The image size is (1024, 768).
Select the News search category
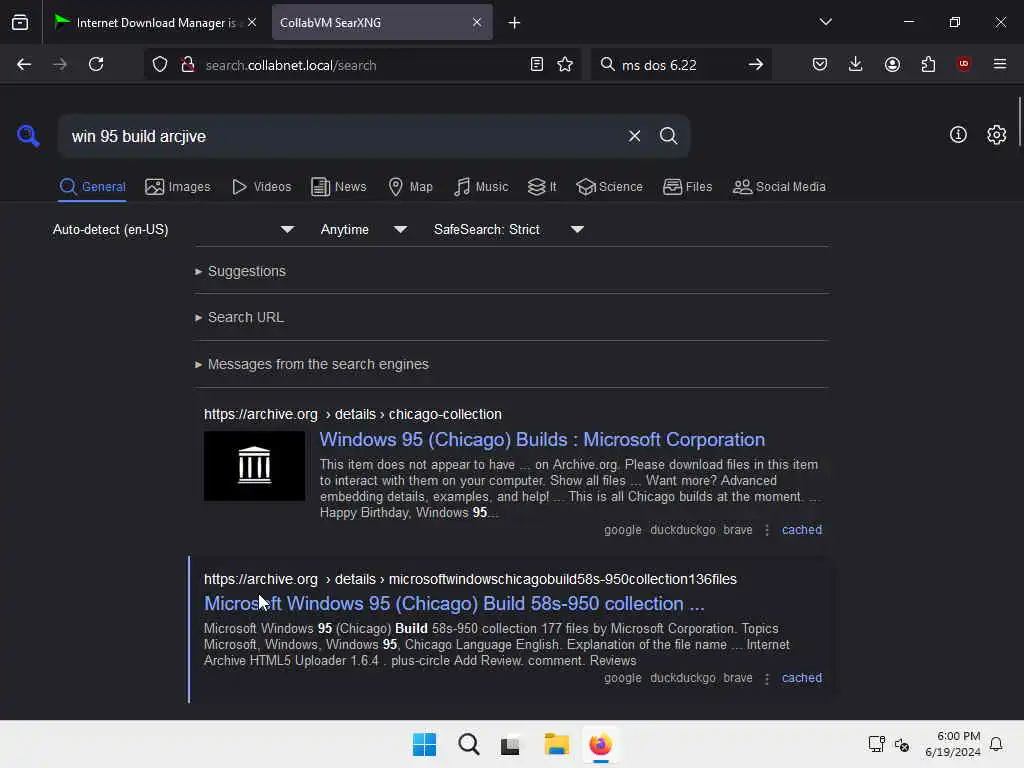339,187
